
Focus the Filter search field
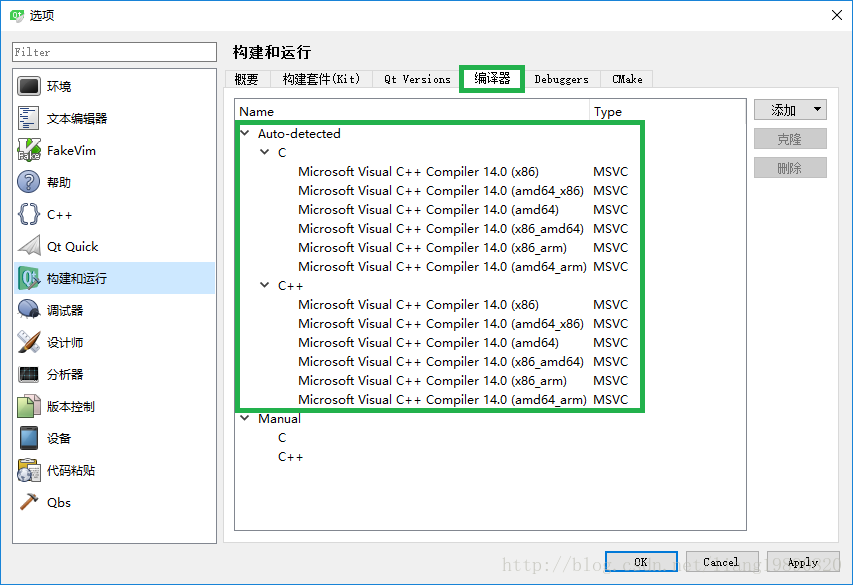coord(114,52)
